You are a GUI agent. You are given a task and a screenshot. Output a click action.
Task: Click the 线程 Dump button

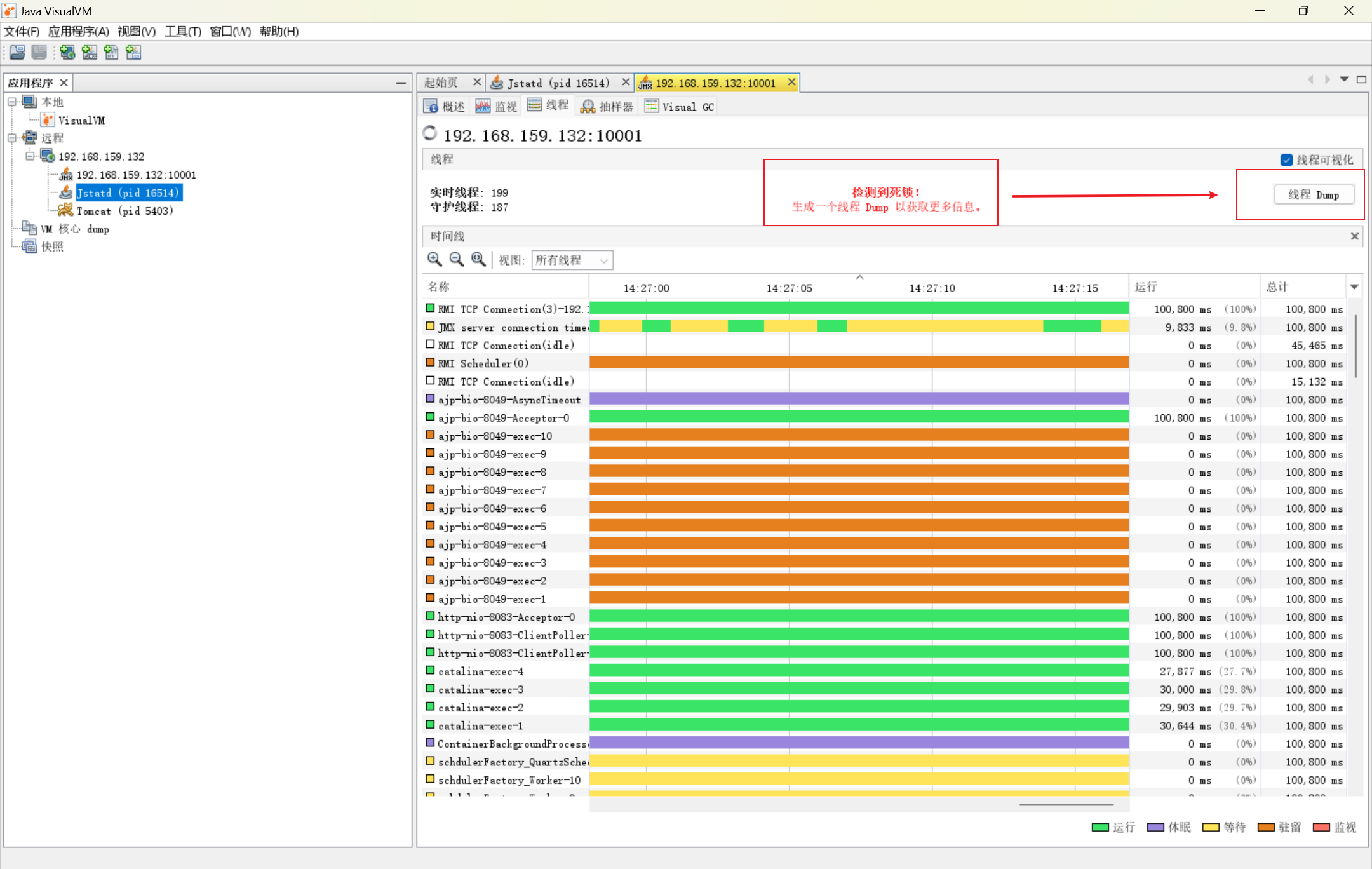1313,194
